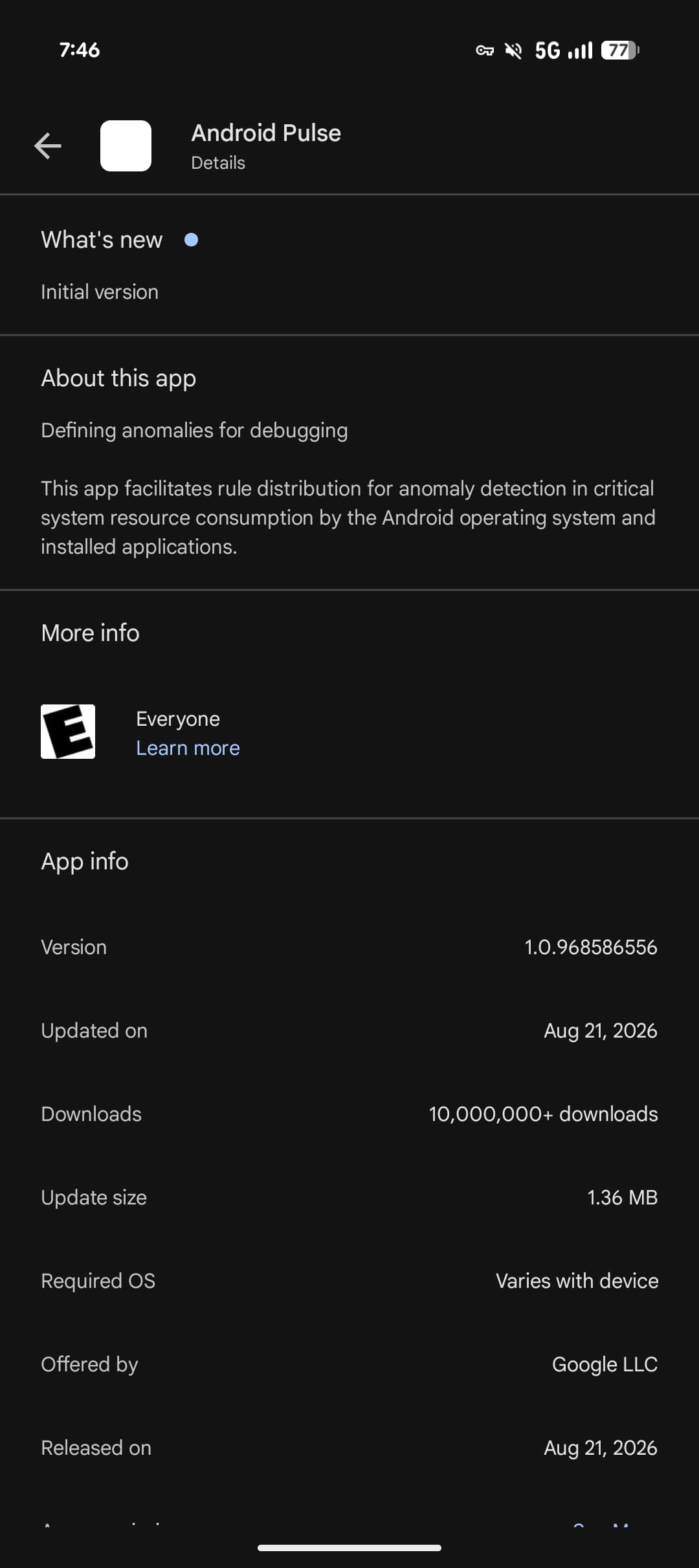Tap the VPN key status icon

485,50
